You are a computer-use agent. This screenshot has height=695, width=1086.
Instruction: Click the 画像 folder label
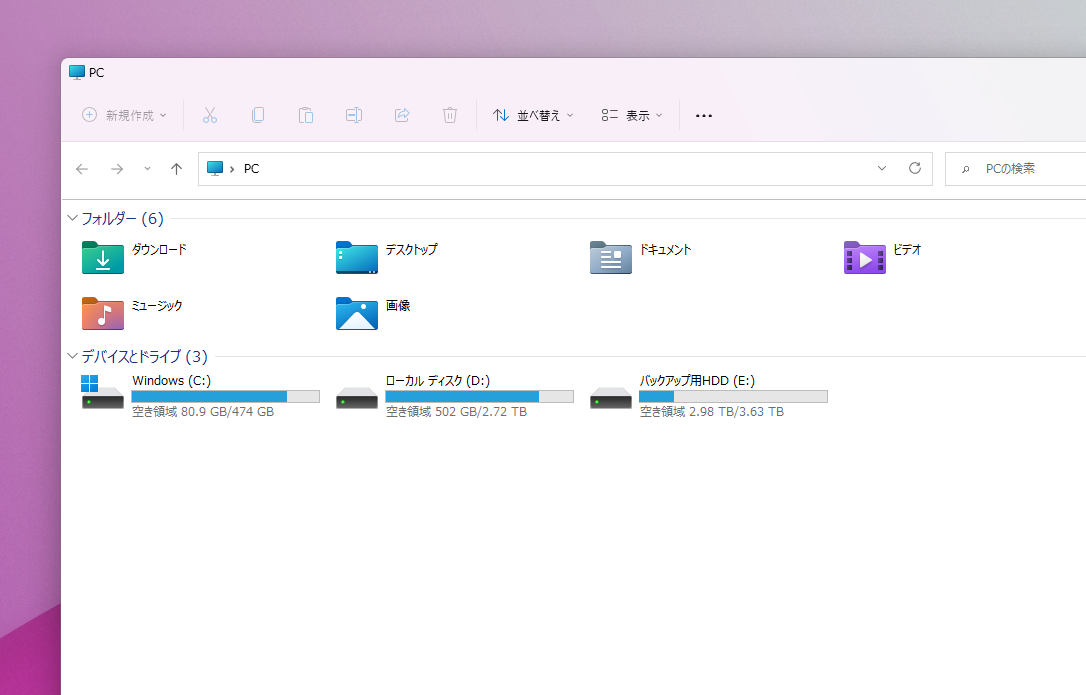[x=398, y=306]
